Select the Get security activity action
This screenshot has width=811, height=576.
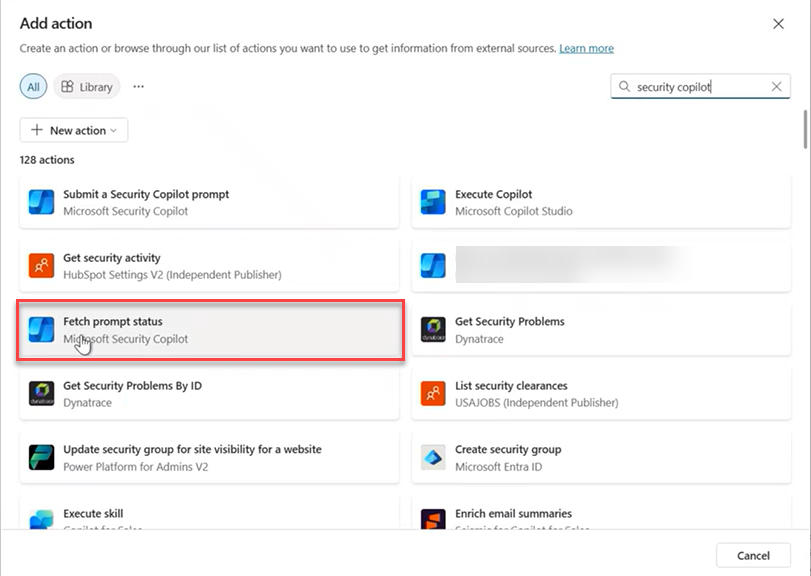pos(209,266)
